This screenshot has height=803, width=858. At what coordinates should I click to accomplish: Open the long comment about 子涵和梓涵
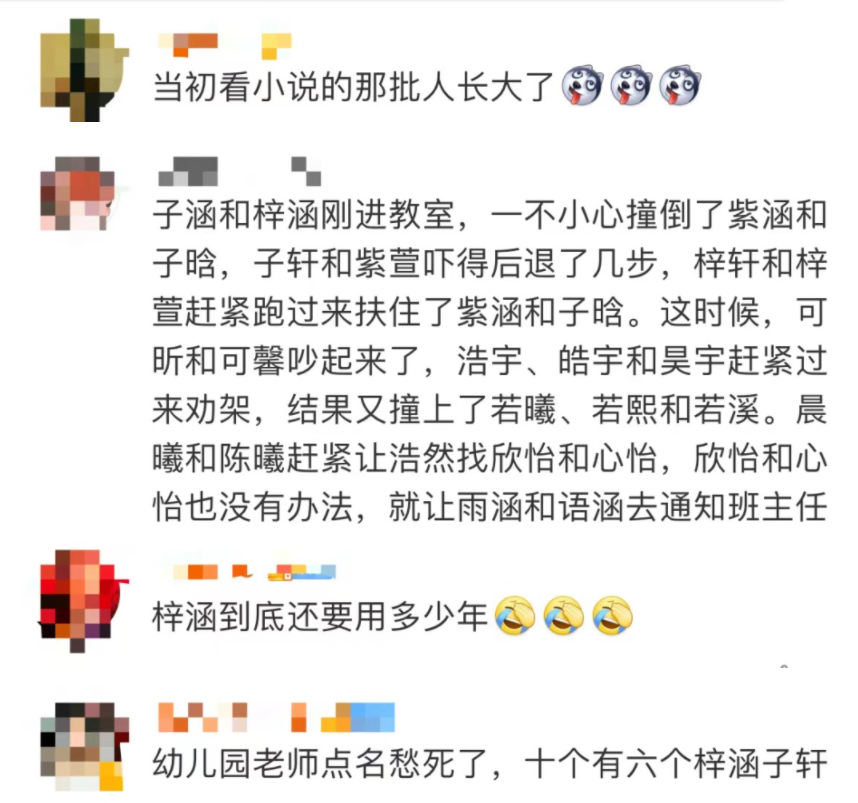tap(489, 362)
